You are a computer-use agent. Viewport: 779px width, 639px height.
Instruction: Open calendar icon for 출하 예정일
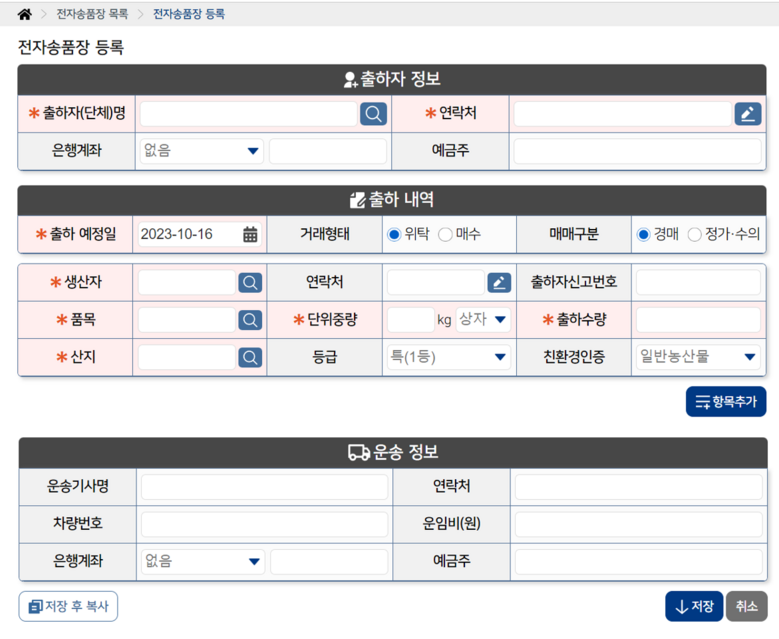(x=250, y=234)
